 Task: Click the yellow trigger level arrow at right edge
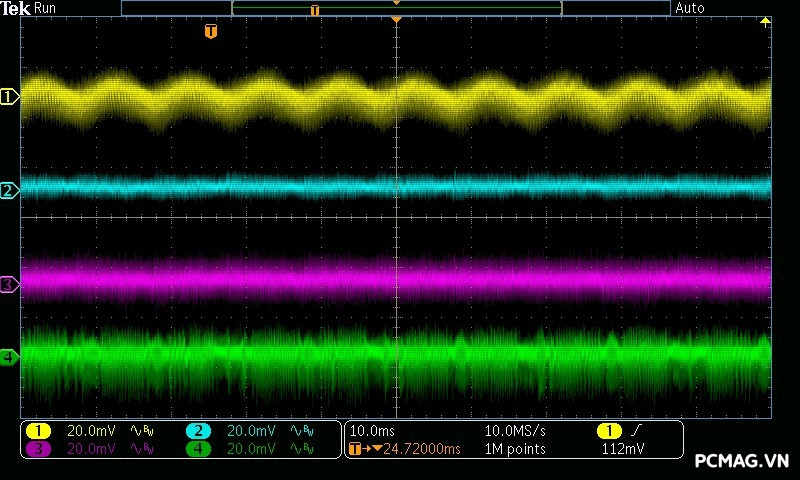point(766,21)
